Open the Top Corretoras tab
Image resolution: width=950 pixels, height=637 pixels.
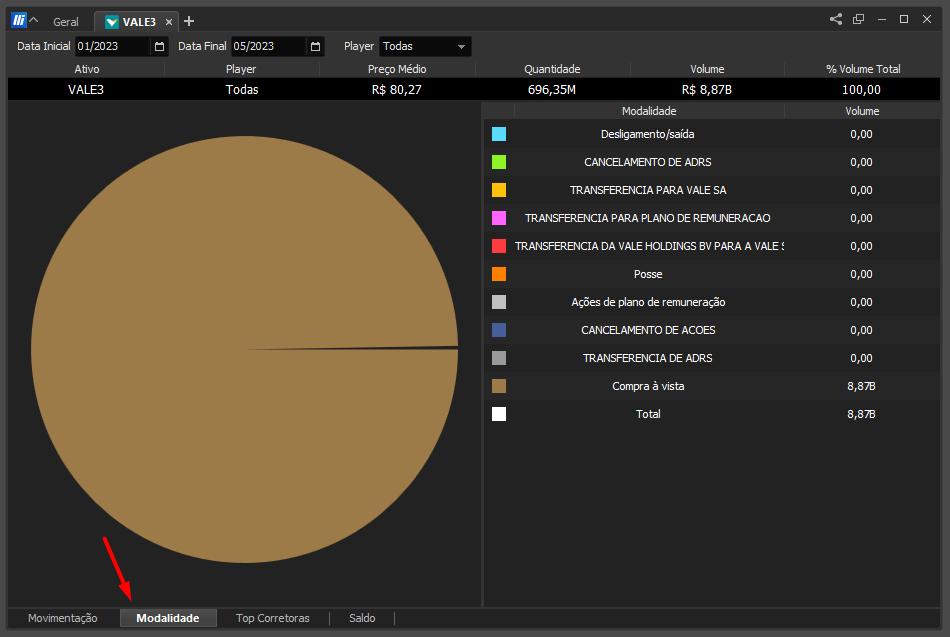[273, 618]
